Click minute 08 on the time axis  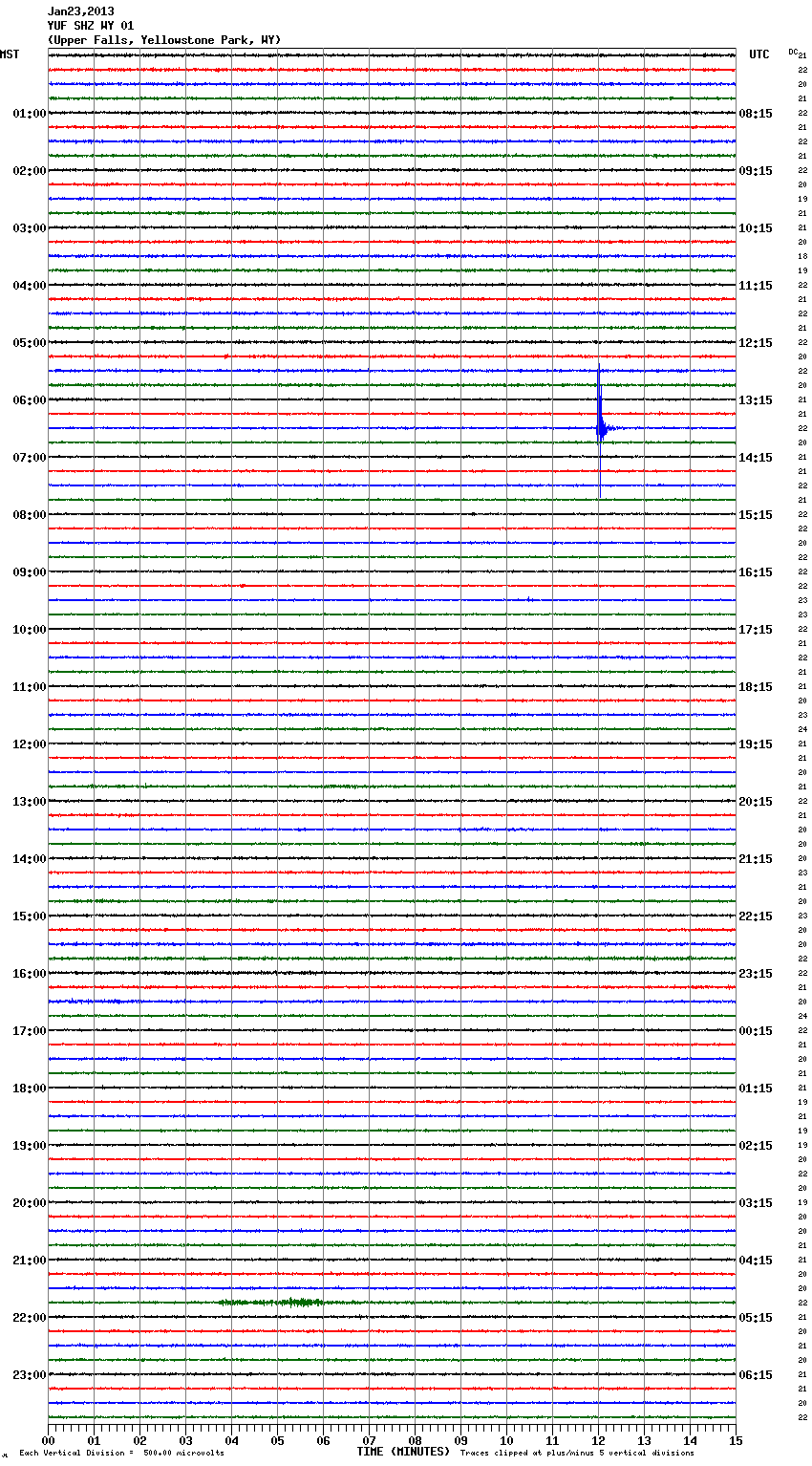[415, 1440]
